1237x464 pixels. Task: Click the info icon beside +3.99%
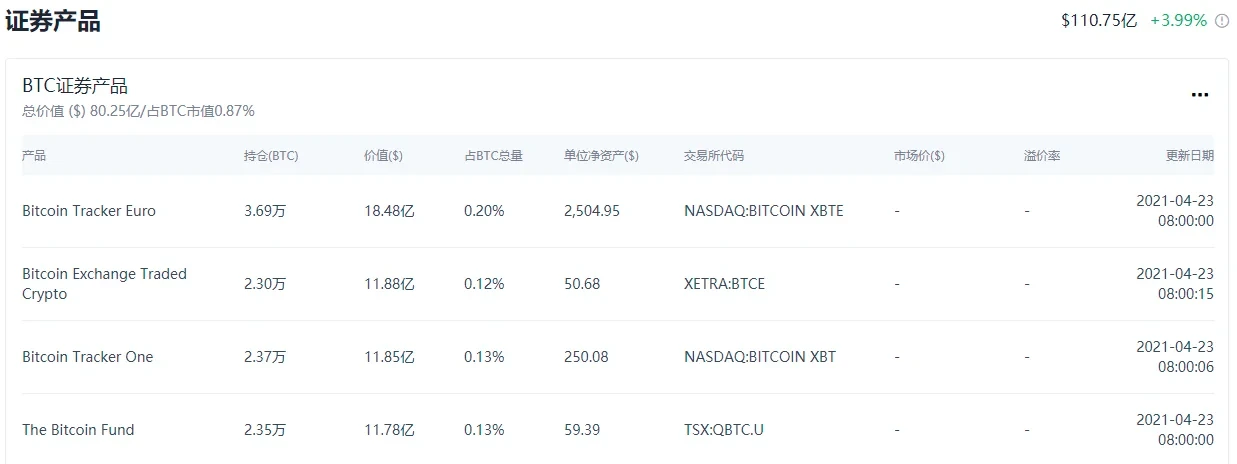coord(1221,21)
